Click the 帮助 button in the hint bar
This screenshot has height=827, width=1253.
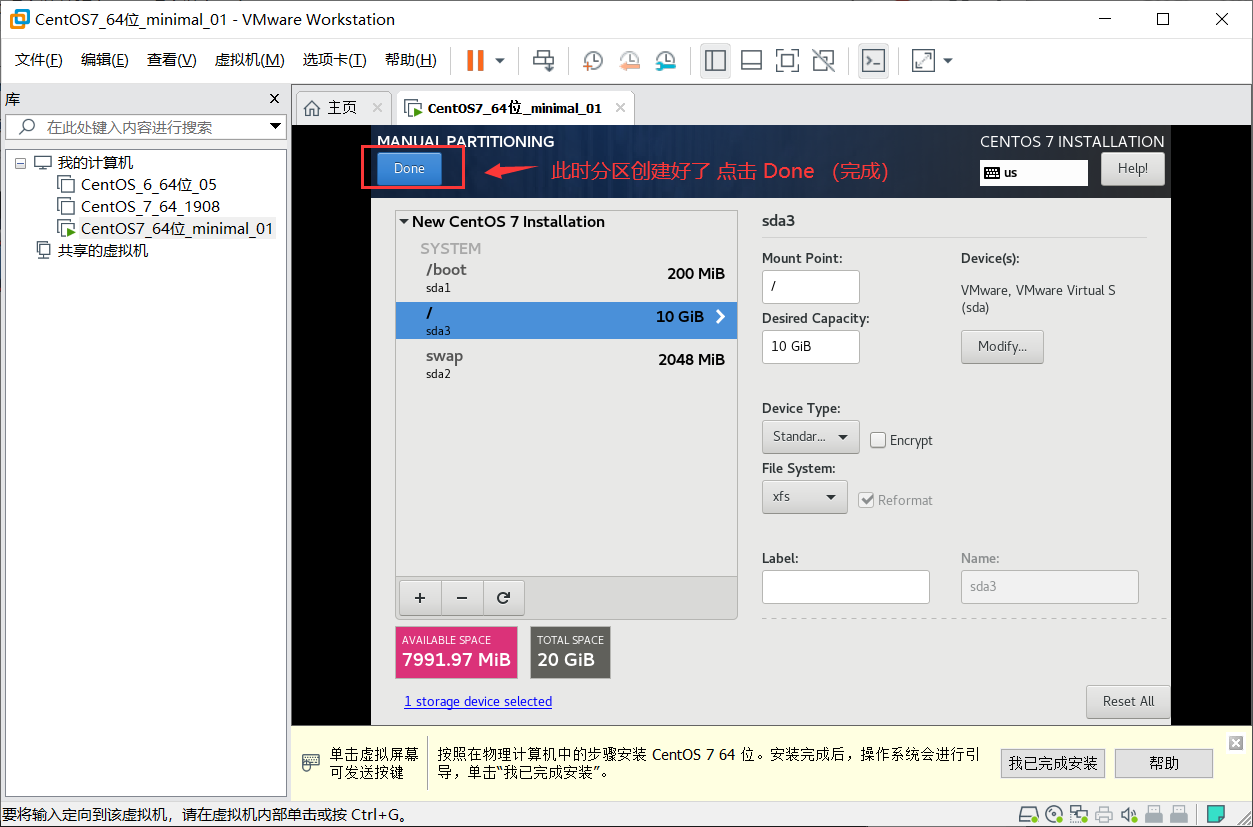pyautogui.click(x=1164, y=763)
